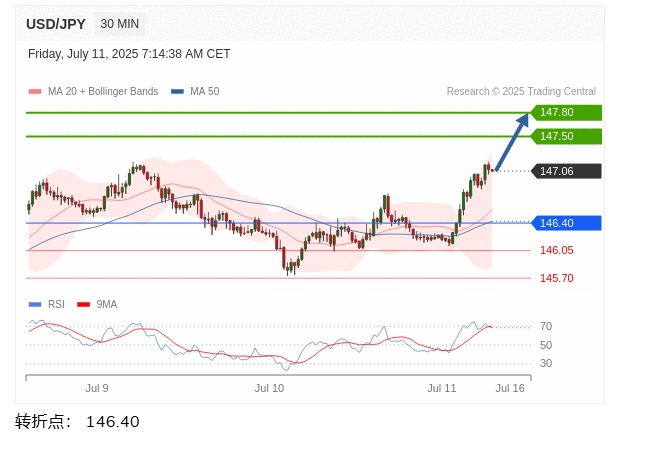Click the 9MA legend label
Viewport: 650px width, 451px height.
pyautogui.click(x=107, y=305)
